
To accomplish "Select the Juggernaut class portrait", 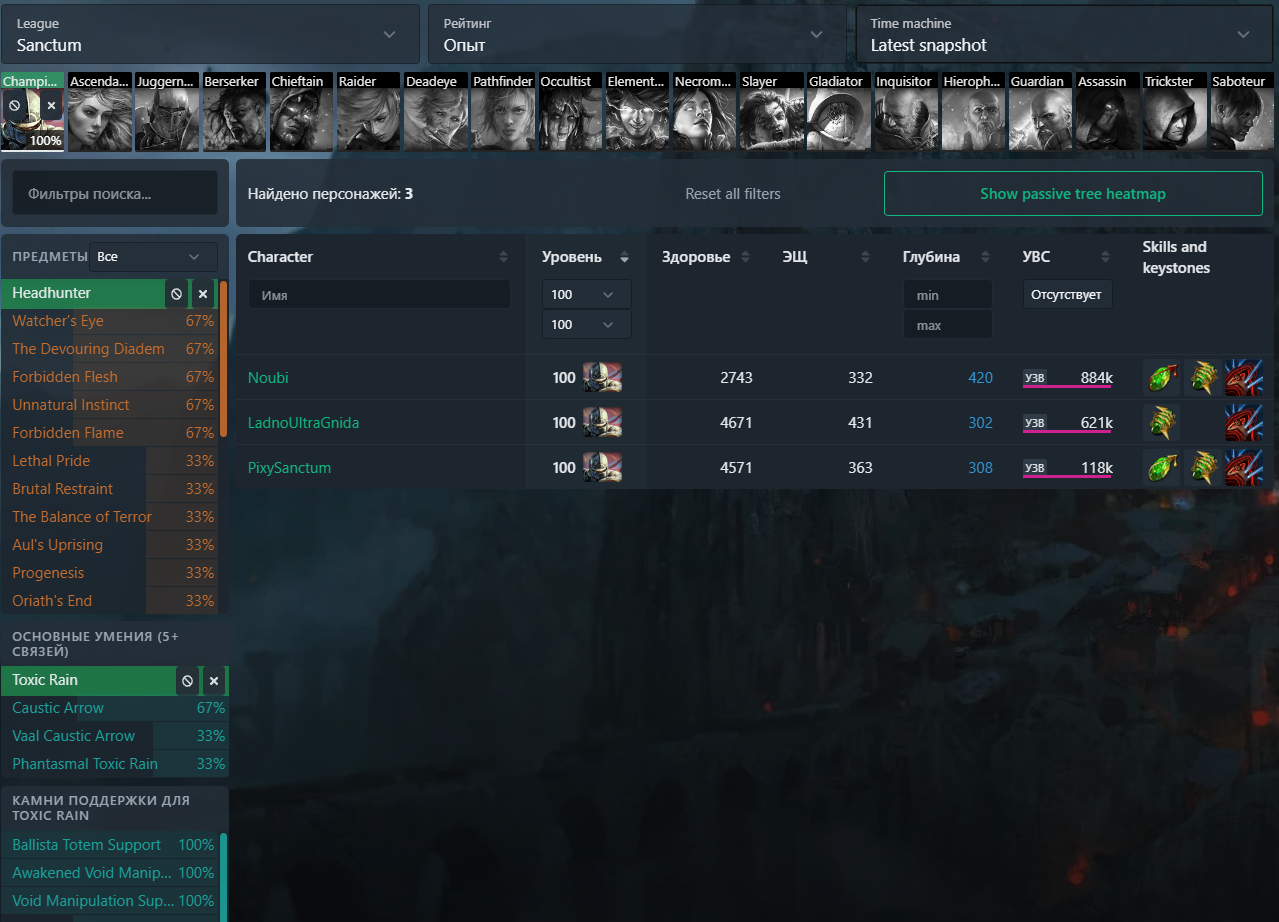I will pos(167,112).
